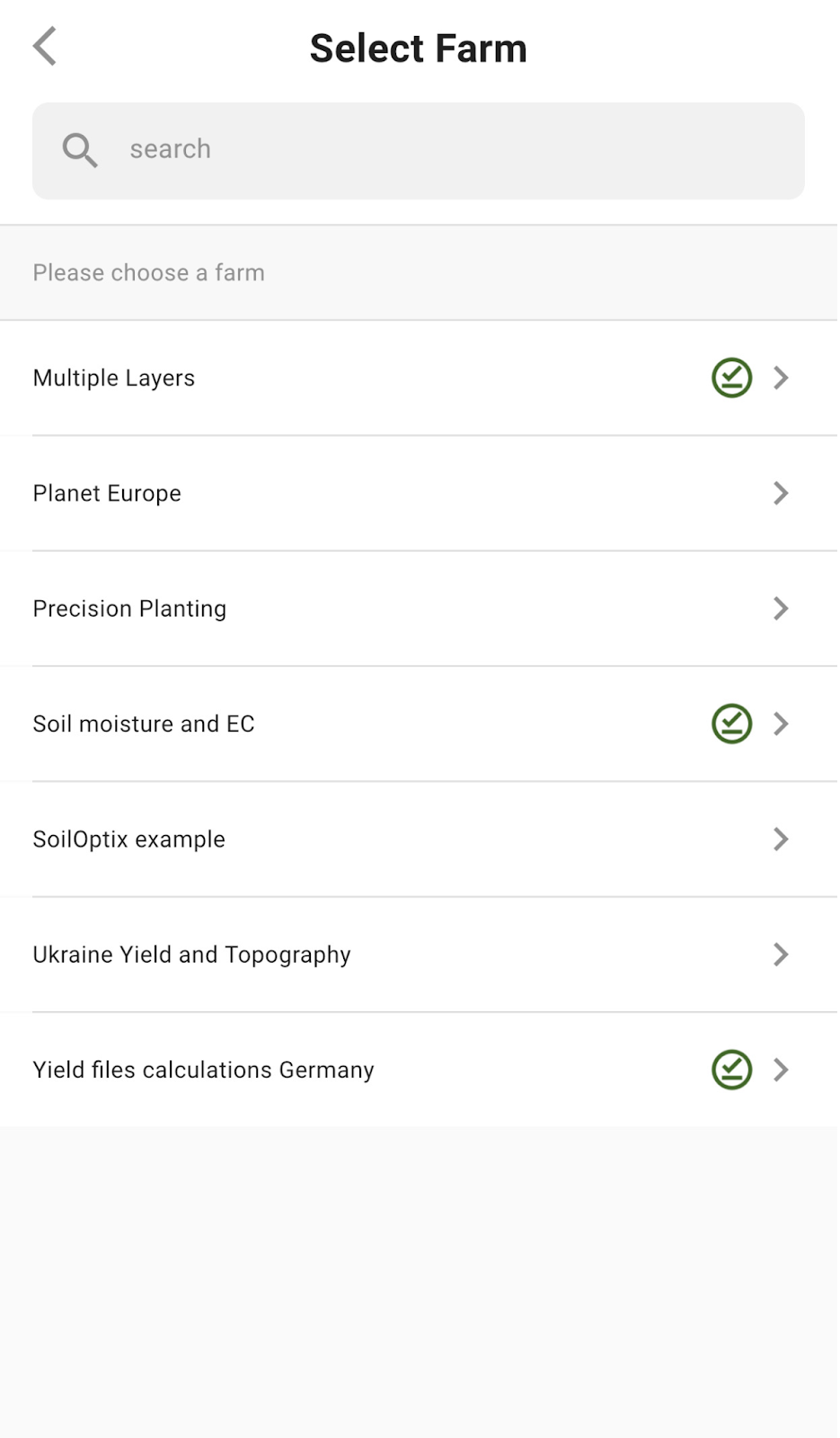
Task: Click Yield files calculations Germany checkmark icon
Action: coord(731,1070)
